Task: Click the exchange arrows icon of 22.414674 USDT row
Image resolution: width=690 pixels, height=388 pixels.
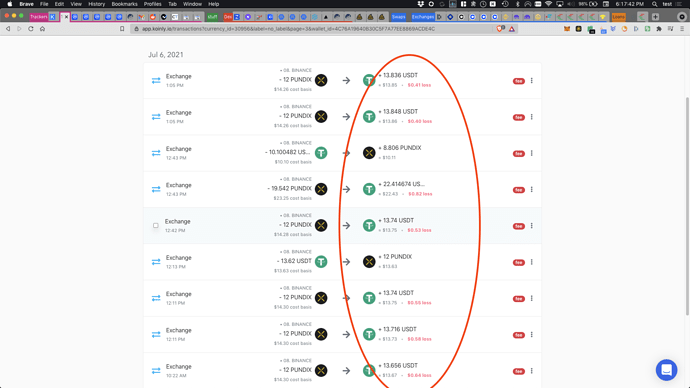Action: pyautogui.click(x=156, y=189)
